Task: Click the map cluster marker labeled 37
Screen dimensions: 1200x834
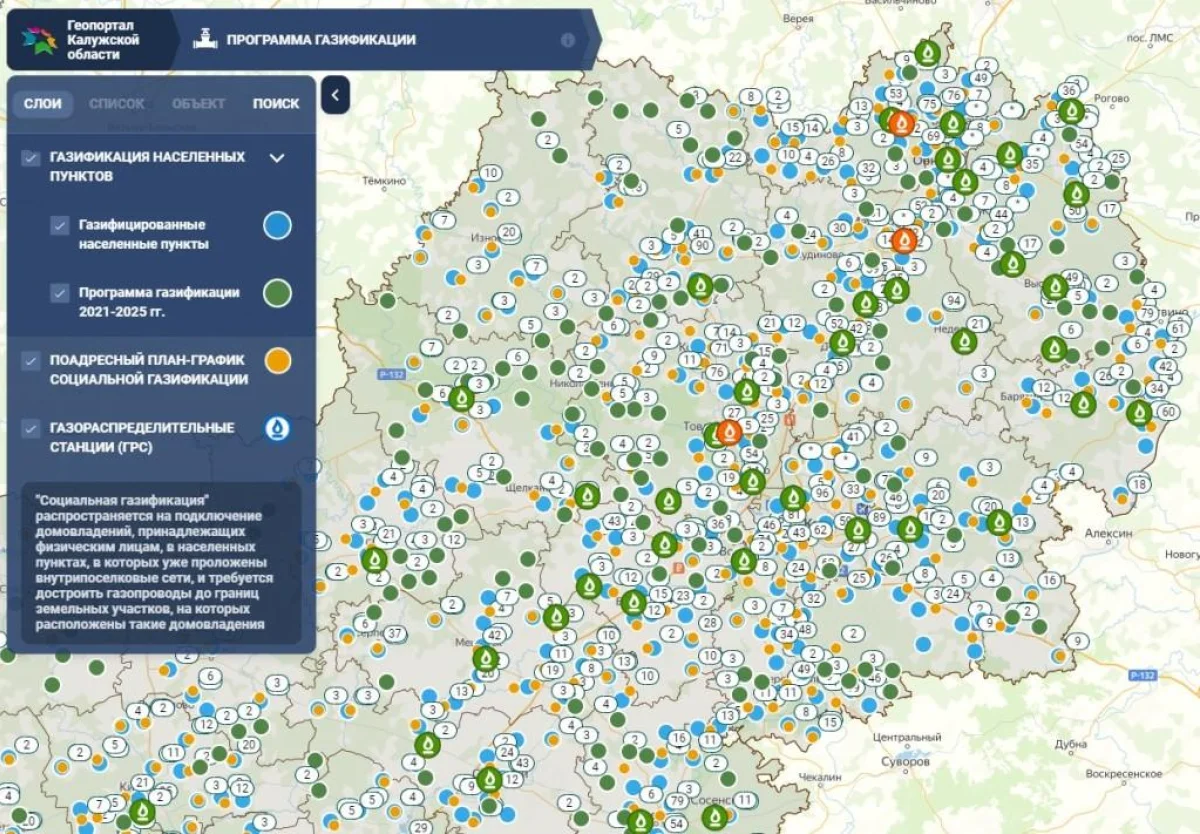Action: 394,633
